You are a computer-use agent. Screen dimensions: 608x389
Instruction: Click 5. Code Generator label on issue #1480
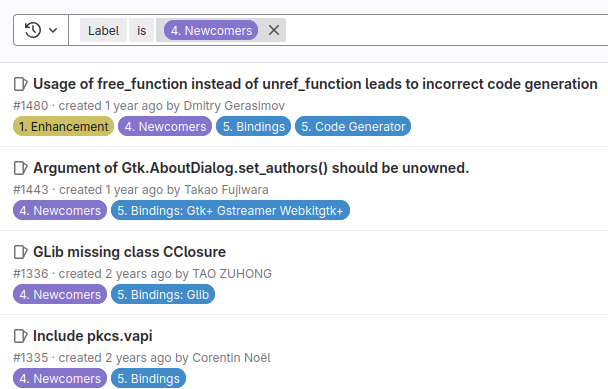[x=353, y=126]
